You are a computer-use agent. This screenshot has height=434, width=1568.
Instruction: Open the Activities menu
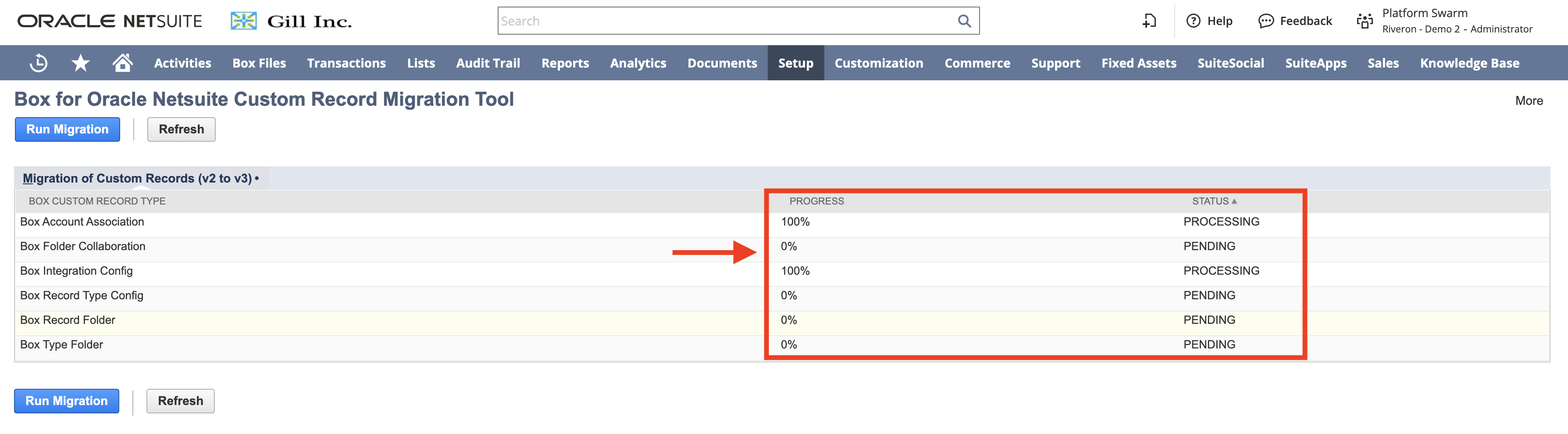182,63
